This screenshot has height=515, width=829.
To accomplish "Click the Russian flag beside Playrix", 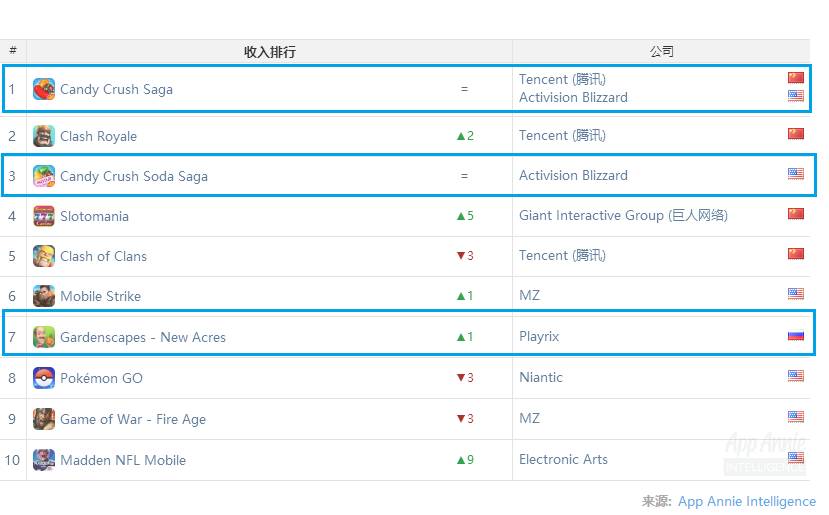I will 796,336.
